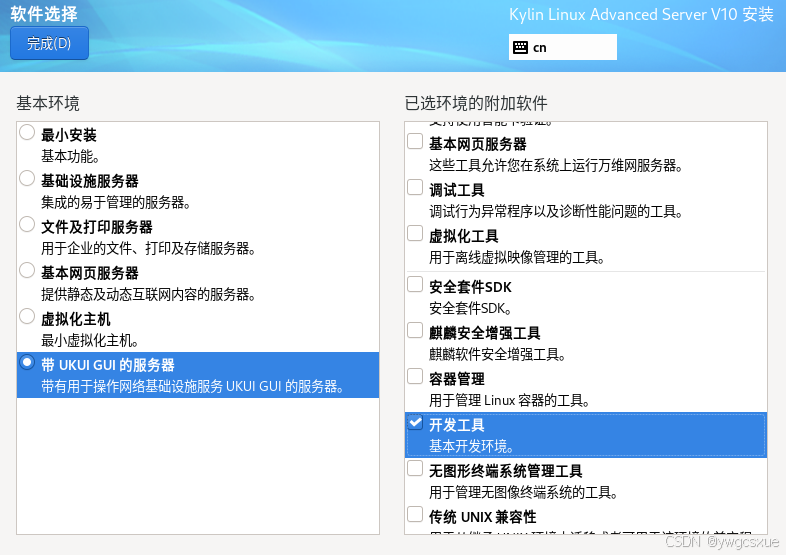786x555 pixels.
Task: Click the 已选环境的附加软件 heading
Action: click(x=476, y=103)
